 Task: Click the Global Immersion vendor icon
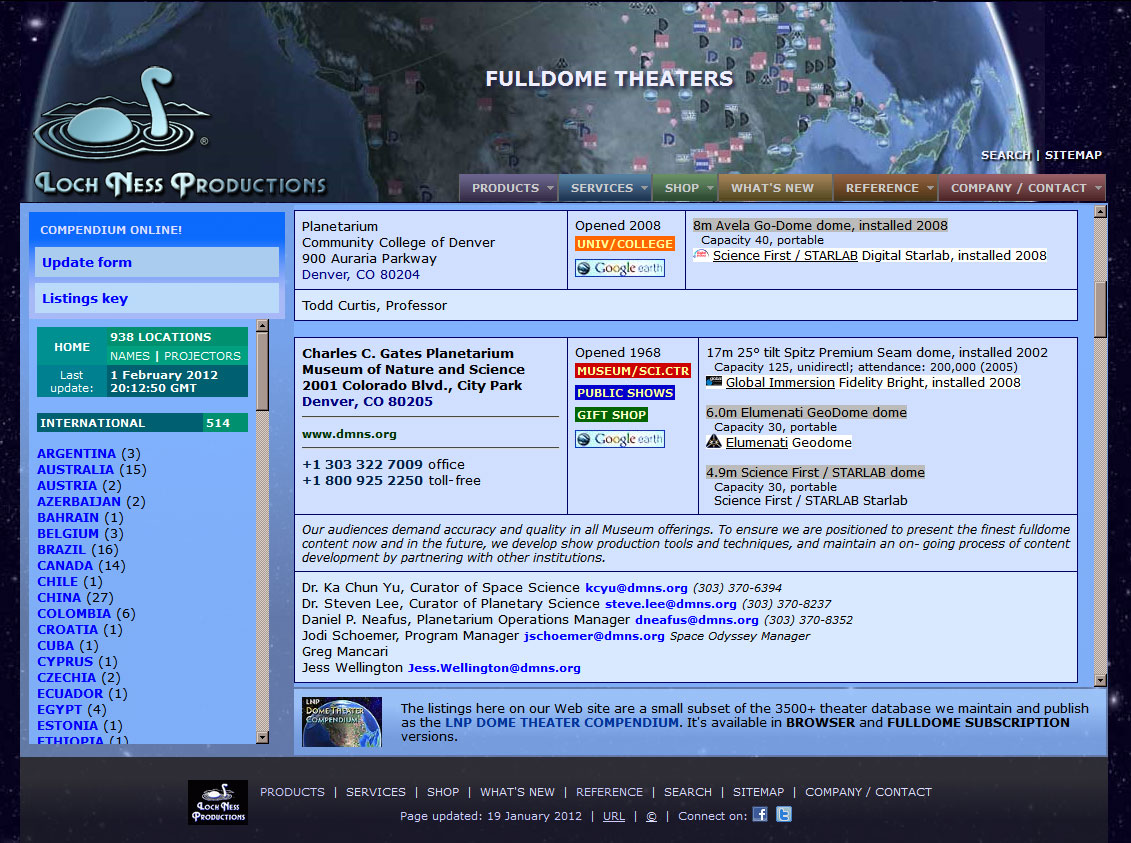[713, 382]
